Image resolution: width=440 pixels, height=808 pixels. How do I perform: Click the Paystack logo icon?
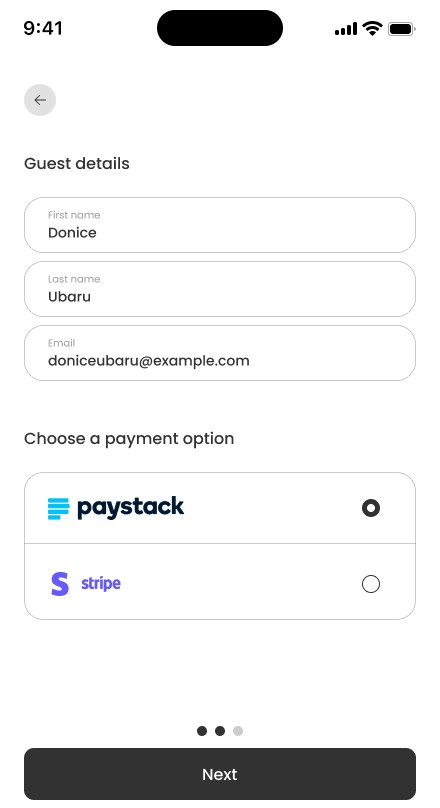pyautogui.click(x=58, y=509)
